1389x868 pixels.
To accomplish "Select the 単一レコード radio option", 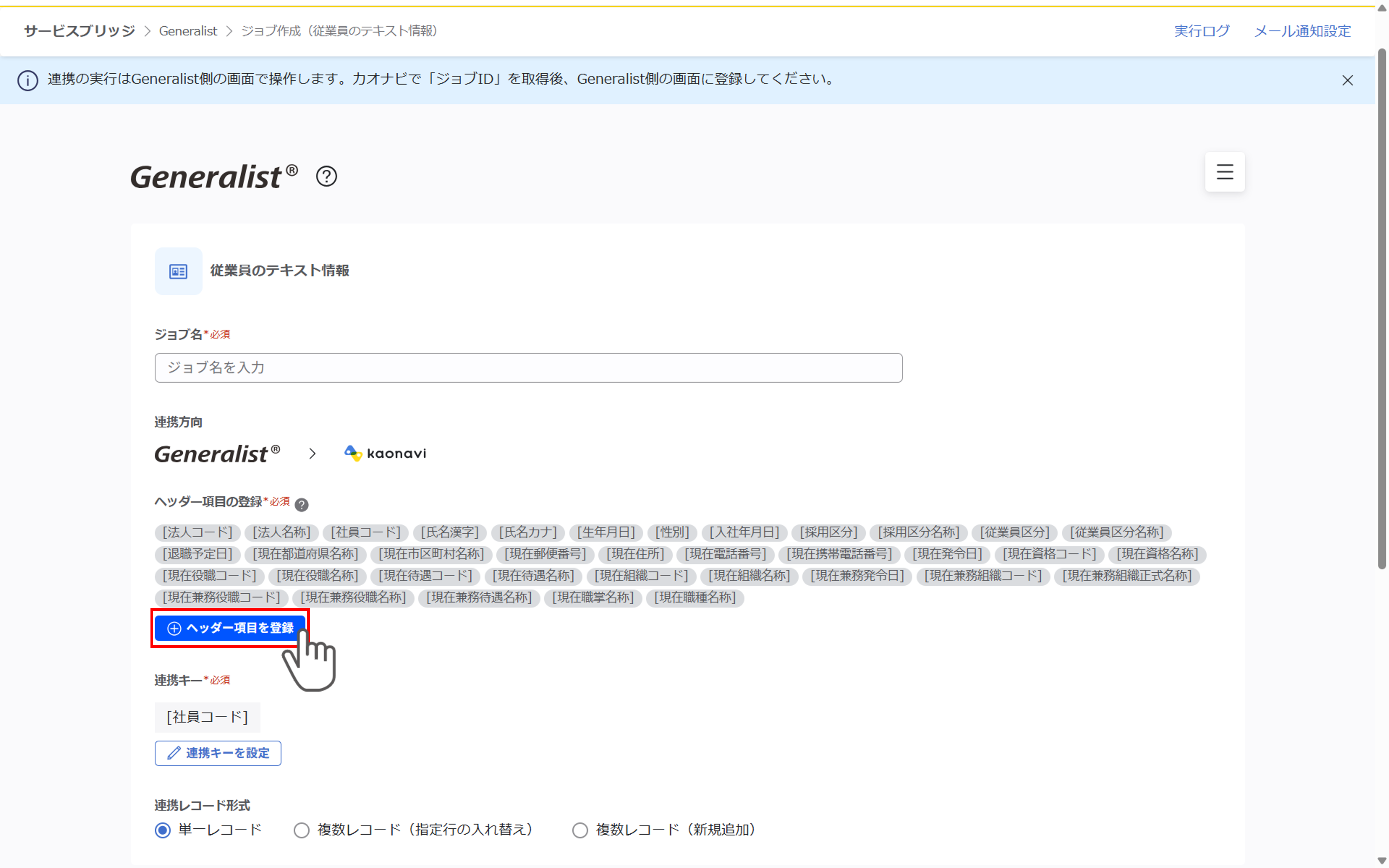I will pyautogui.click(x=163, y=830).
